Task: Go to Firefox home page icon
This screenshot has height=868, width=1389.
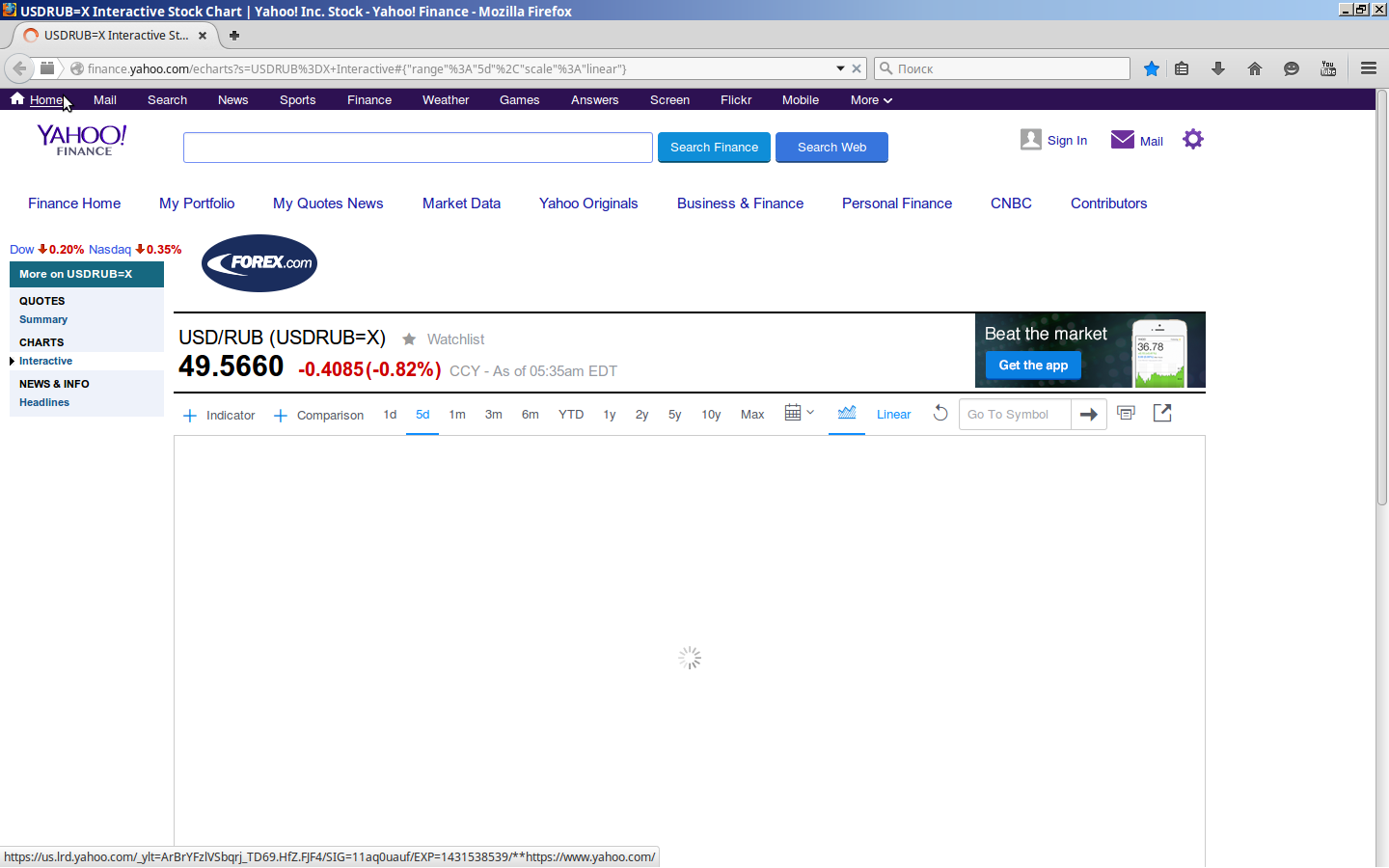Action: pos(1255,68)
